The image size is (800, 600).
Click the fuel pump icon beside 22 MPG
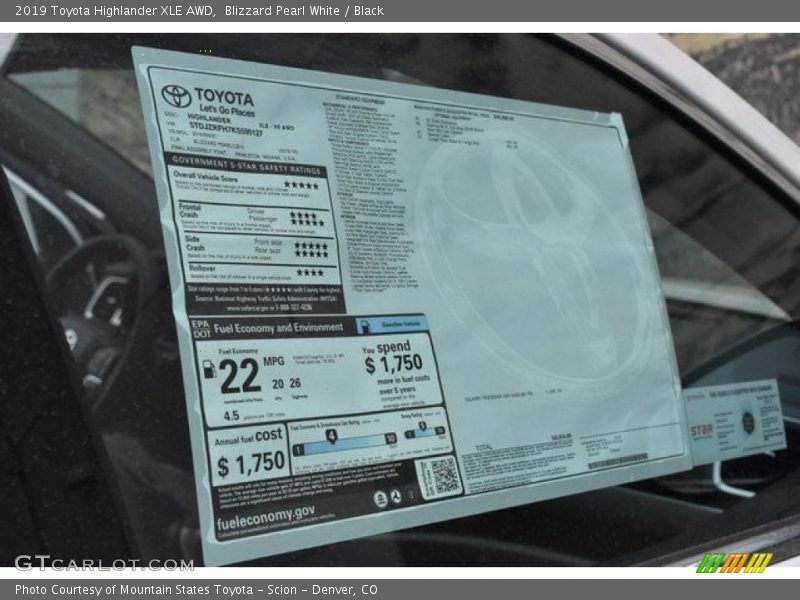[x=210, y=369]
